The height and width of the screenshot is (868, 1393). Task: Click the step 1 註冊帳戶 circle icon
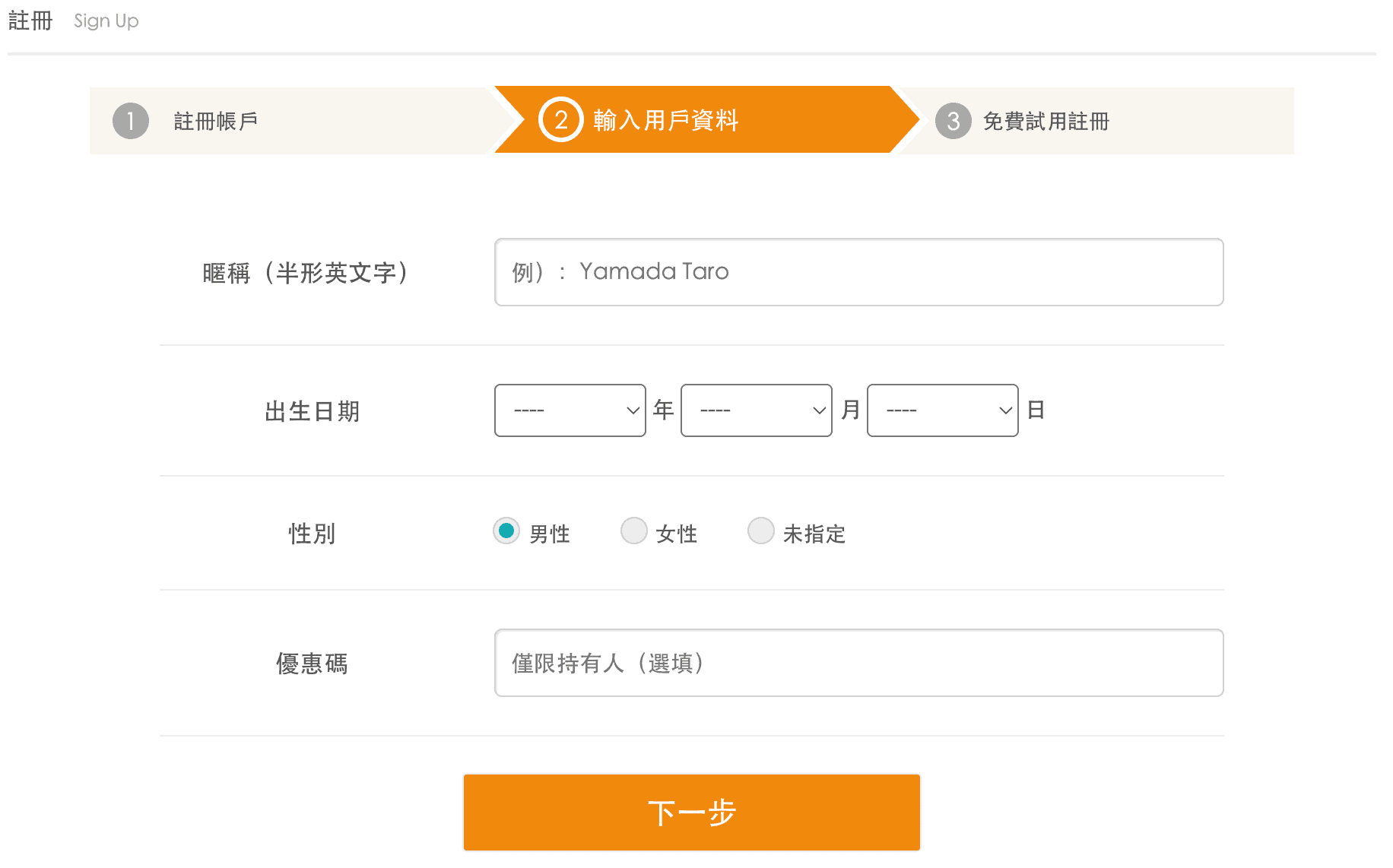coord(130,120)
